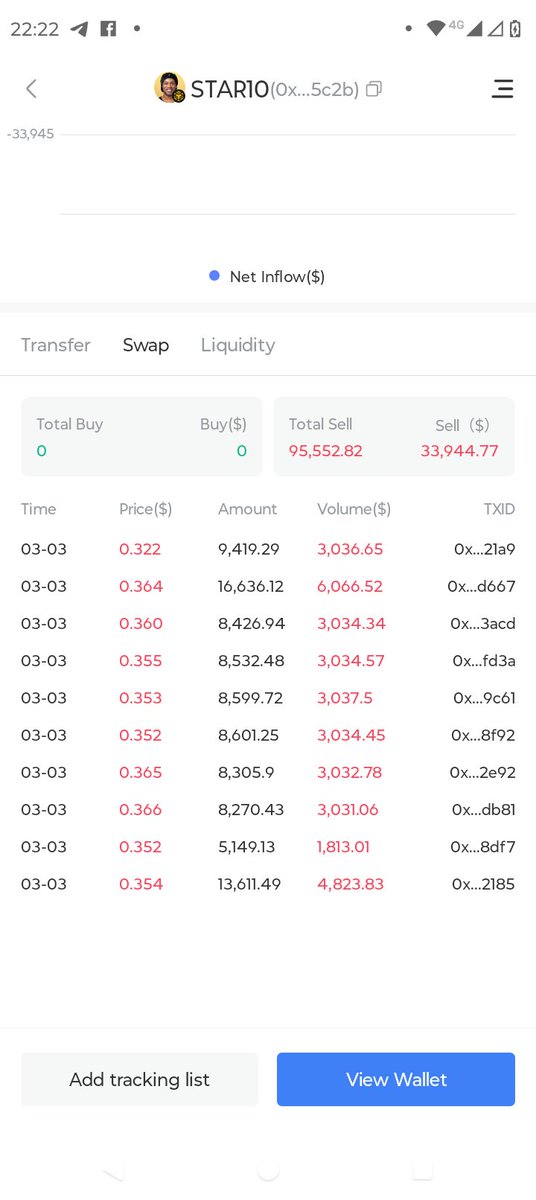Screen dimensions: 536x1200
Task: Open the Total Sell summary card
Action: (394, 437)
